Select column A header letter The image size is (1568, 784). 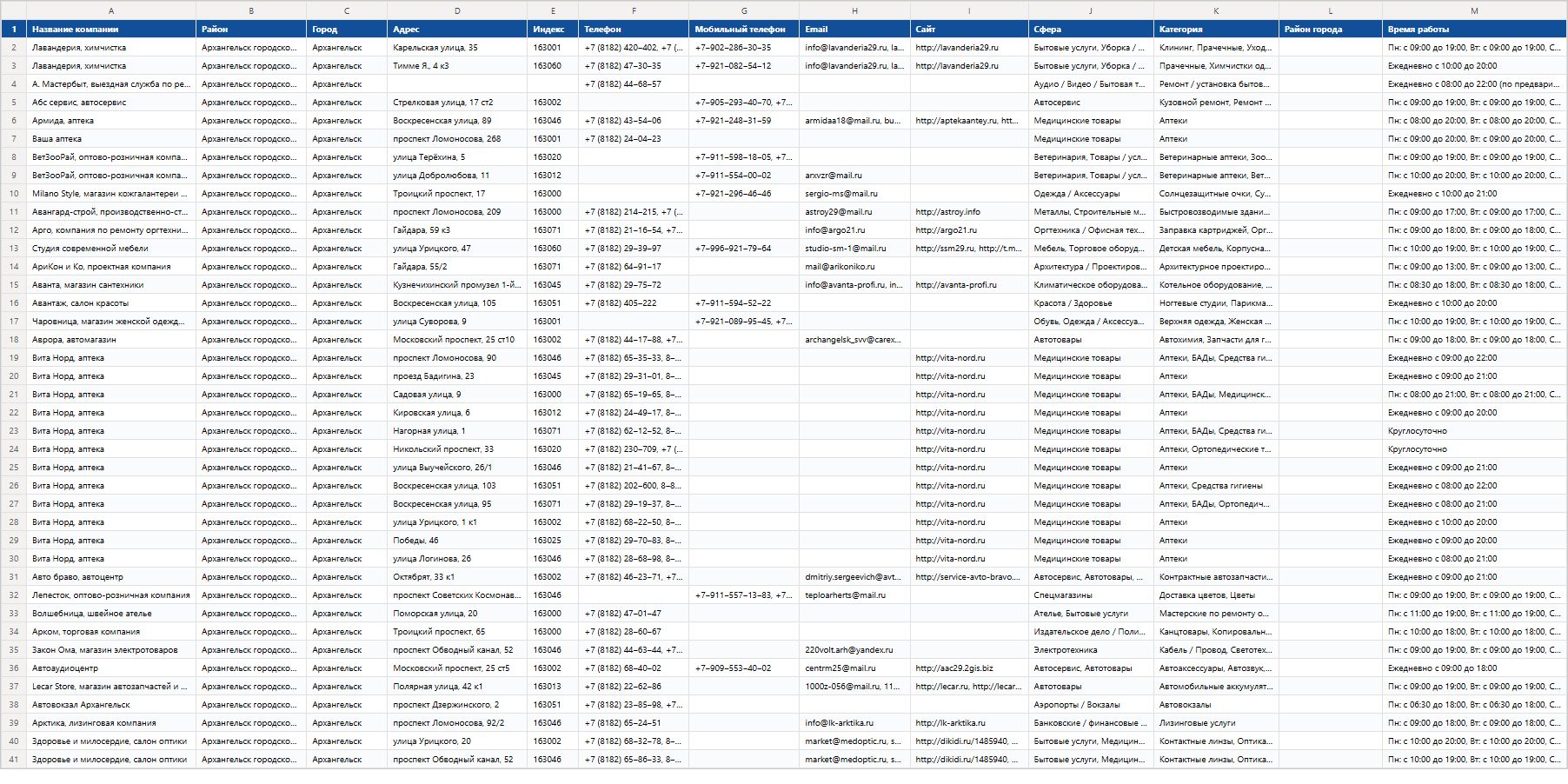coord(111,10)
